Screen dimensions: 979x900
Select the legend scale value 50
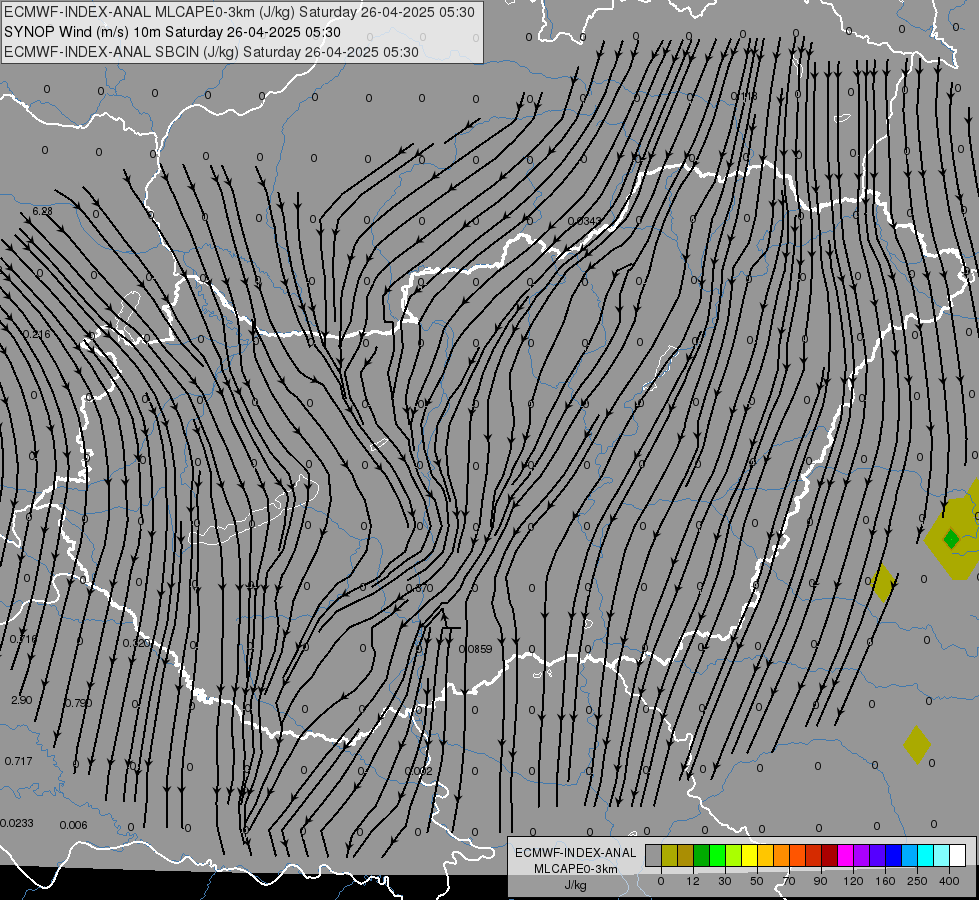click(757, 881)
